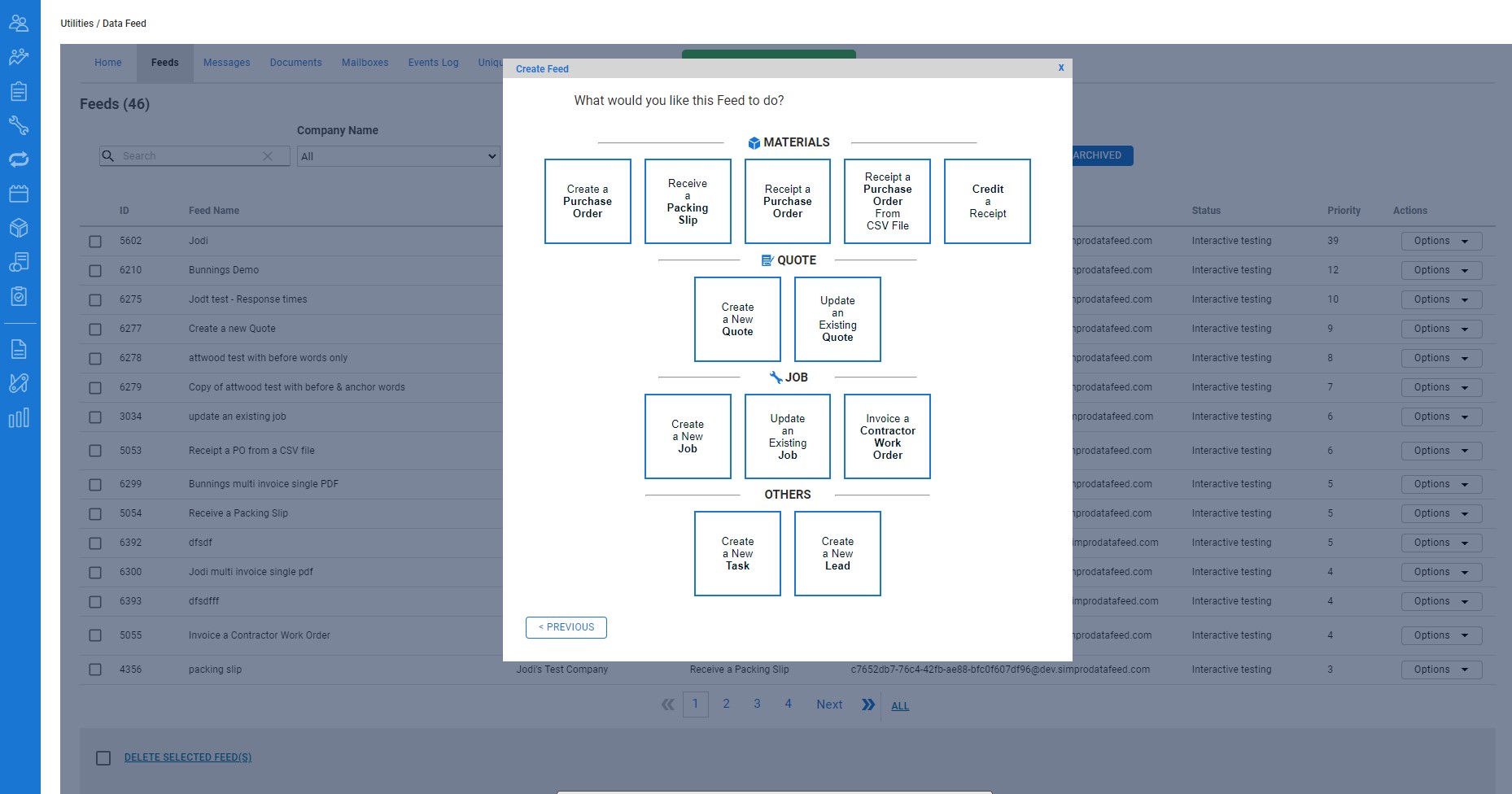Viewport: 1512px width, 794px height.
Task: Open the People icon in sidebar
Action: click(x=19, y=23)
